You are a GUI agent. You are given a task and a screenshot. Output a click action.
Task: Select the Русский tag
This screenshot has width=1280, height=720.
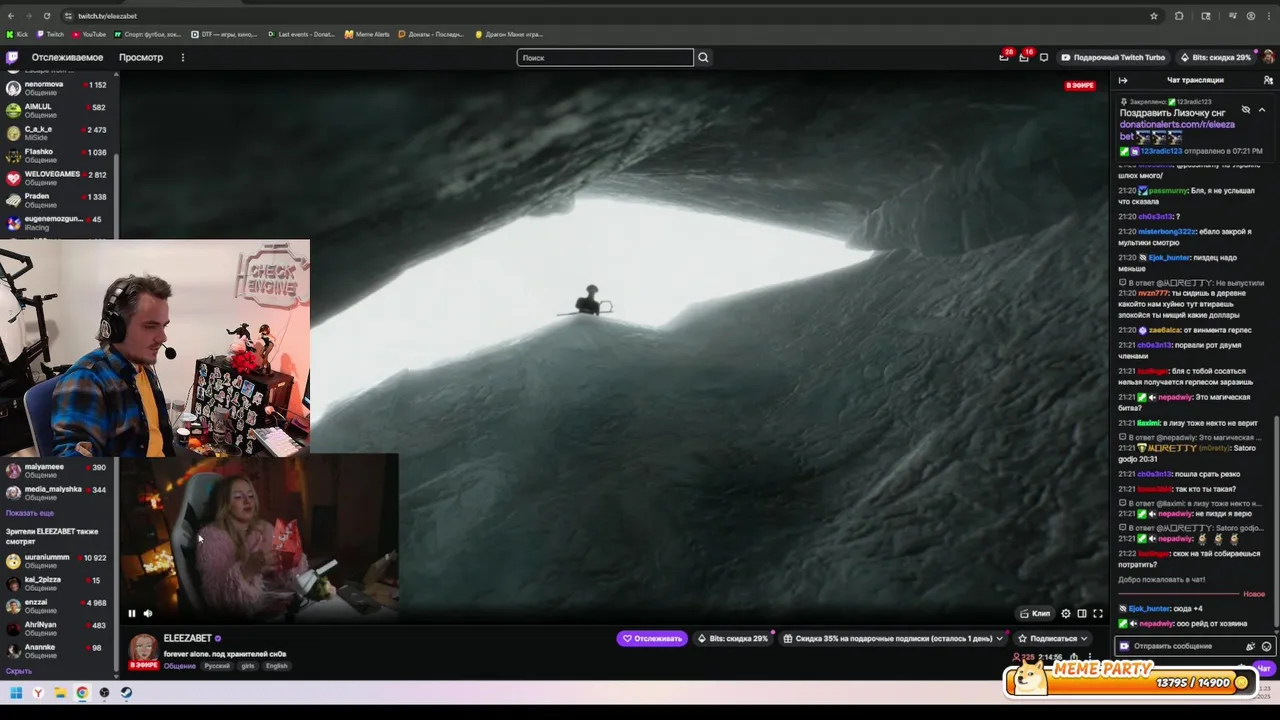217,666
